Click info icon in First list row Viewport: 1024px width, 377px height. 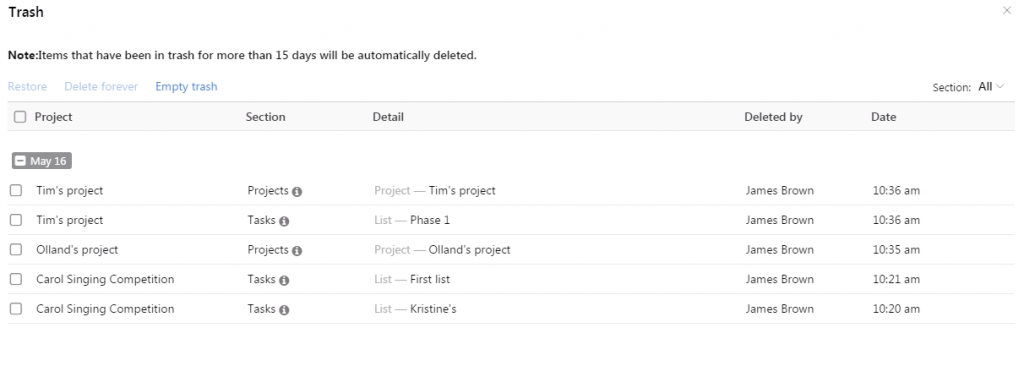coord(284,280)
